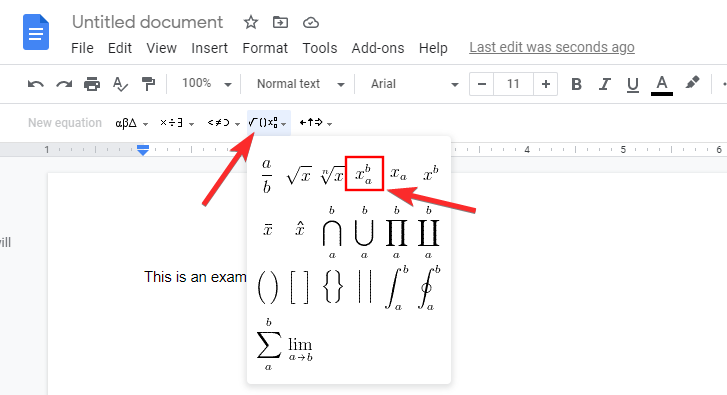Select the Paint format tool
The image size is (727, 395).
(x=148, y=84)
